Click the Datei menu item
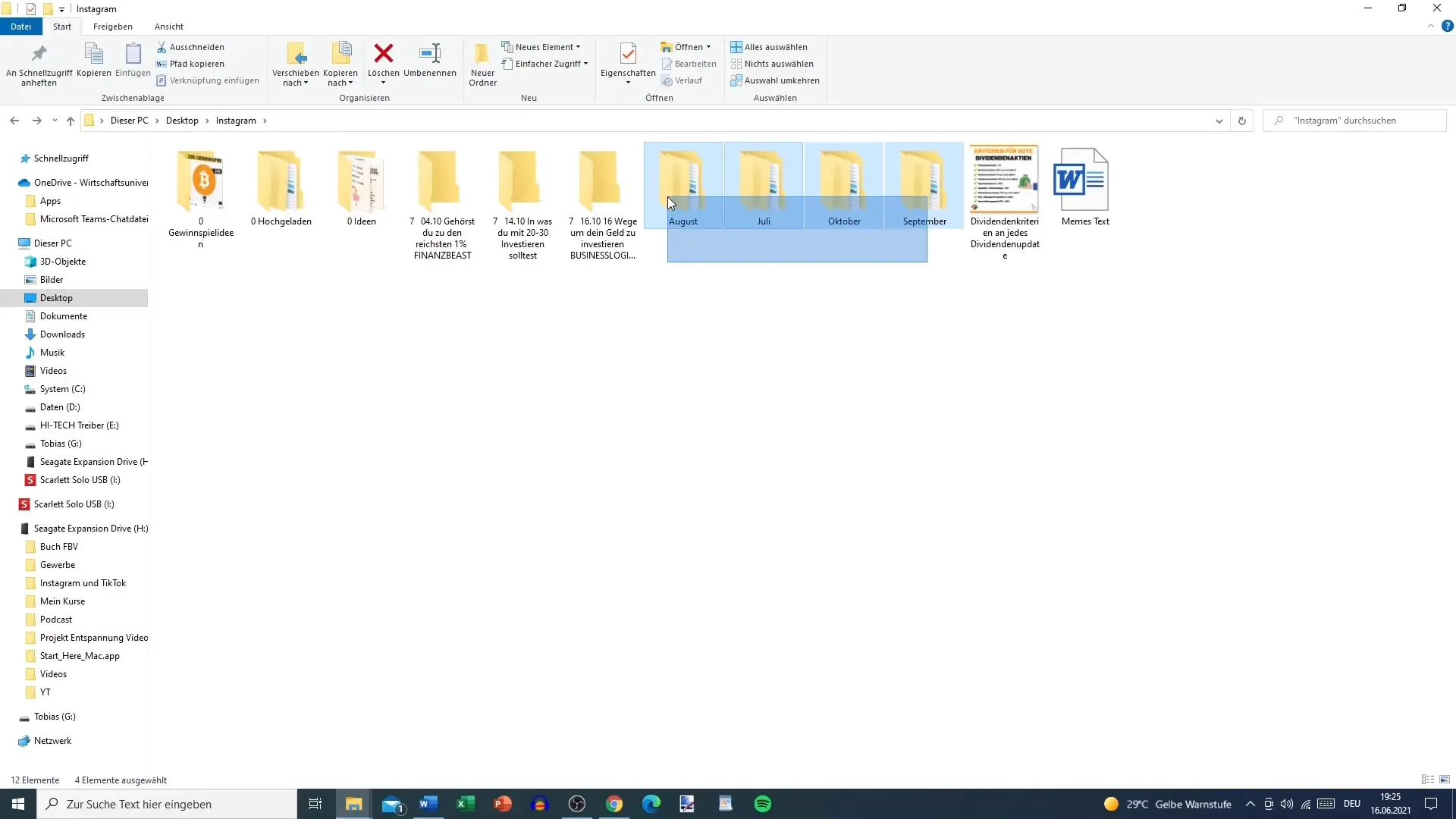This screenshot has height=819, width=1456. tap(19, 26)
